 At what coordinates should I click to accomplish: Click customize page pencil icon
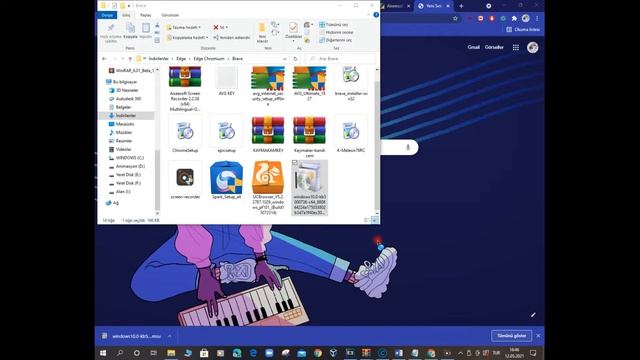[x=533, y=315]
